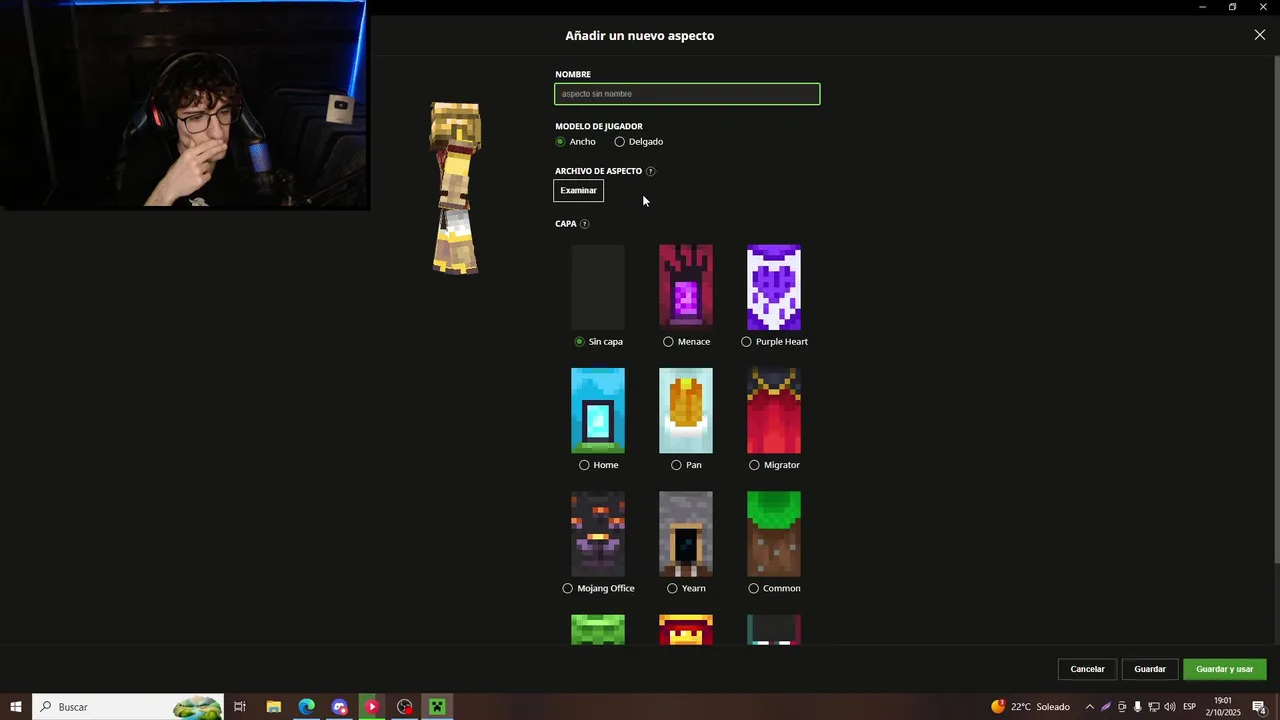Open File Explorer from taskbar

[273, 707]
